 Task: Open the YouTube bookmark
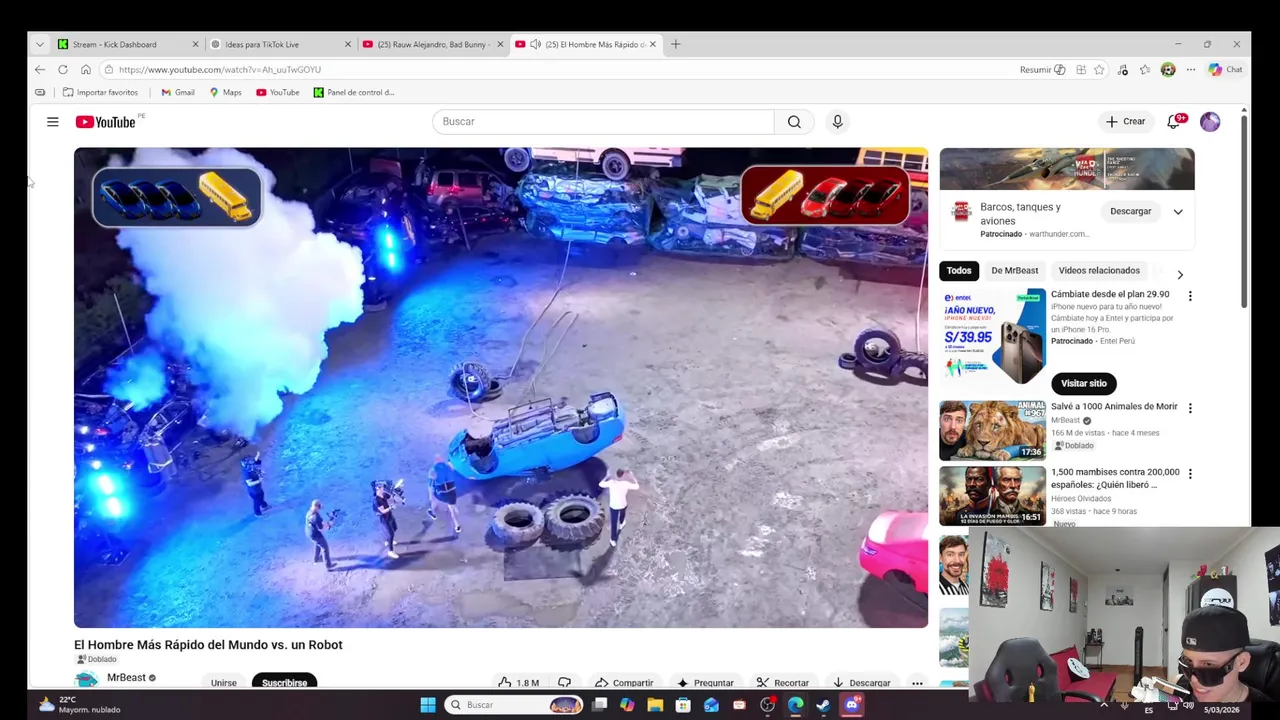click(277, 92)
